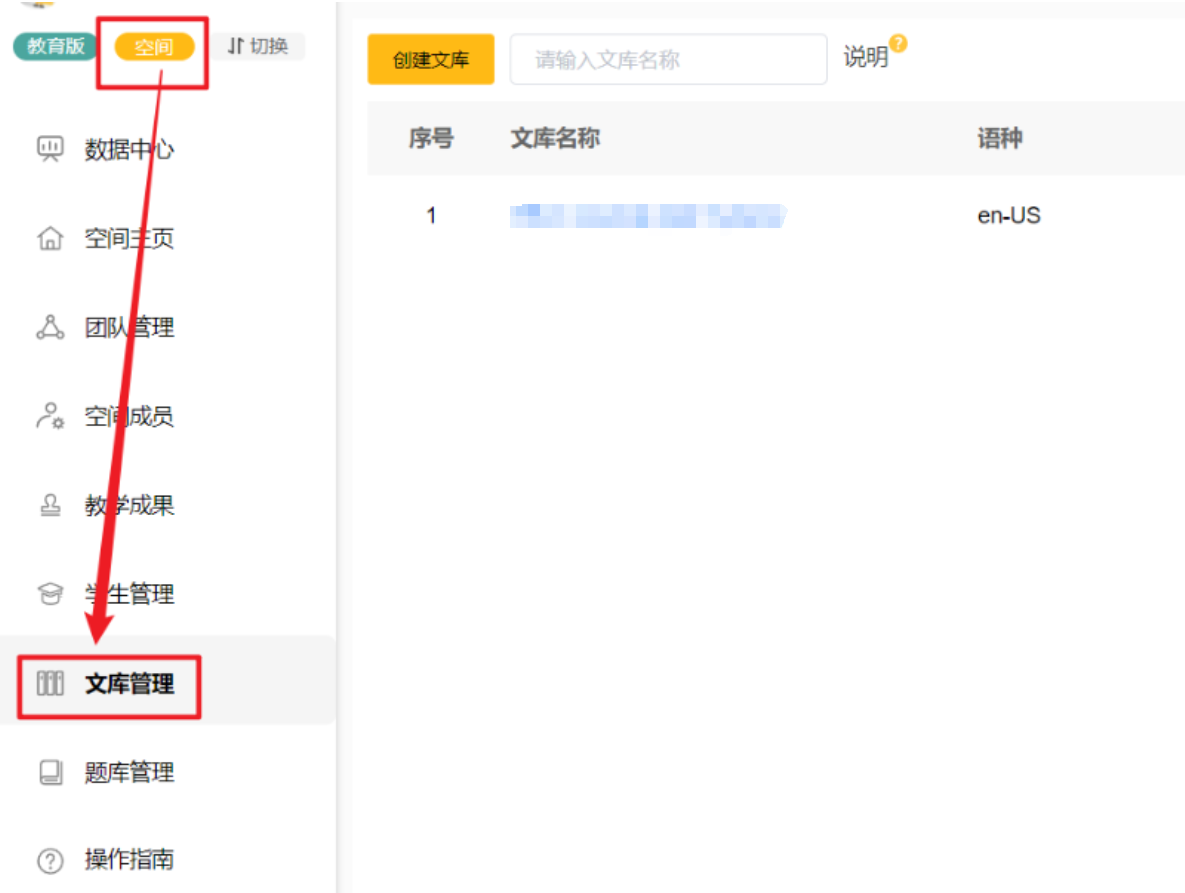Image resolution: width=1185 pixels, height=893 pixels.
Task: Click the 文库管理 books icon
Action: pyautogui.click(x=50, y=684)
